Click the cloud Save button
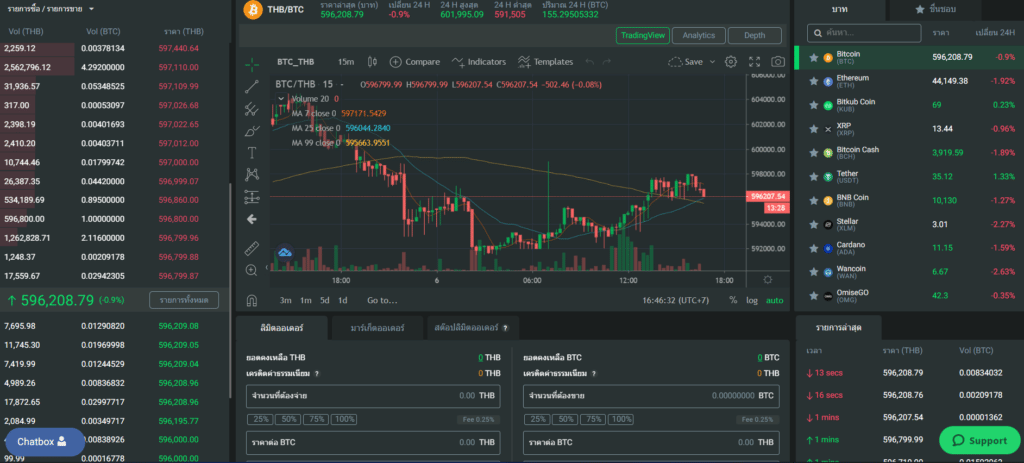This screenshot has height=463, width=1024. point(686,62)
